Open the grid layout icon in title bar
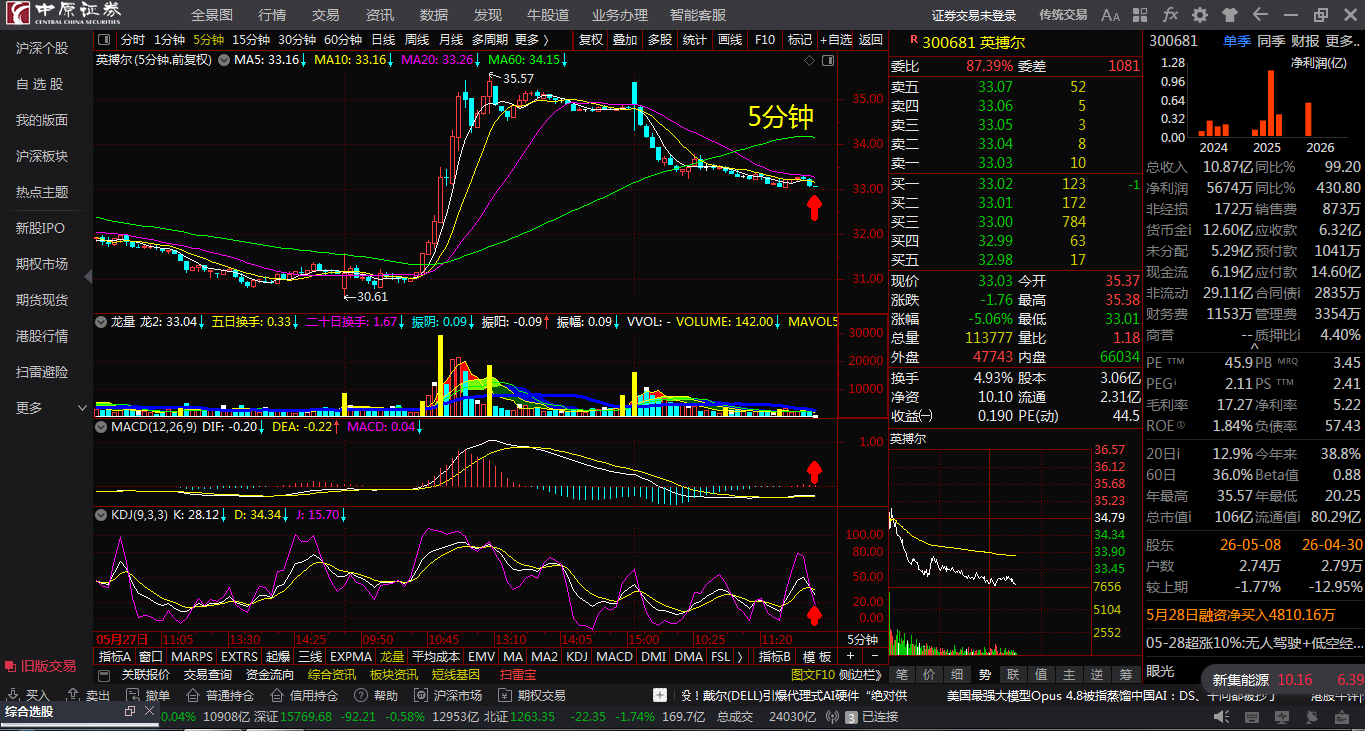Image resolution: width=1365 pixels, height=731 pixels. point(1140,15)
